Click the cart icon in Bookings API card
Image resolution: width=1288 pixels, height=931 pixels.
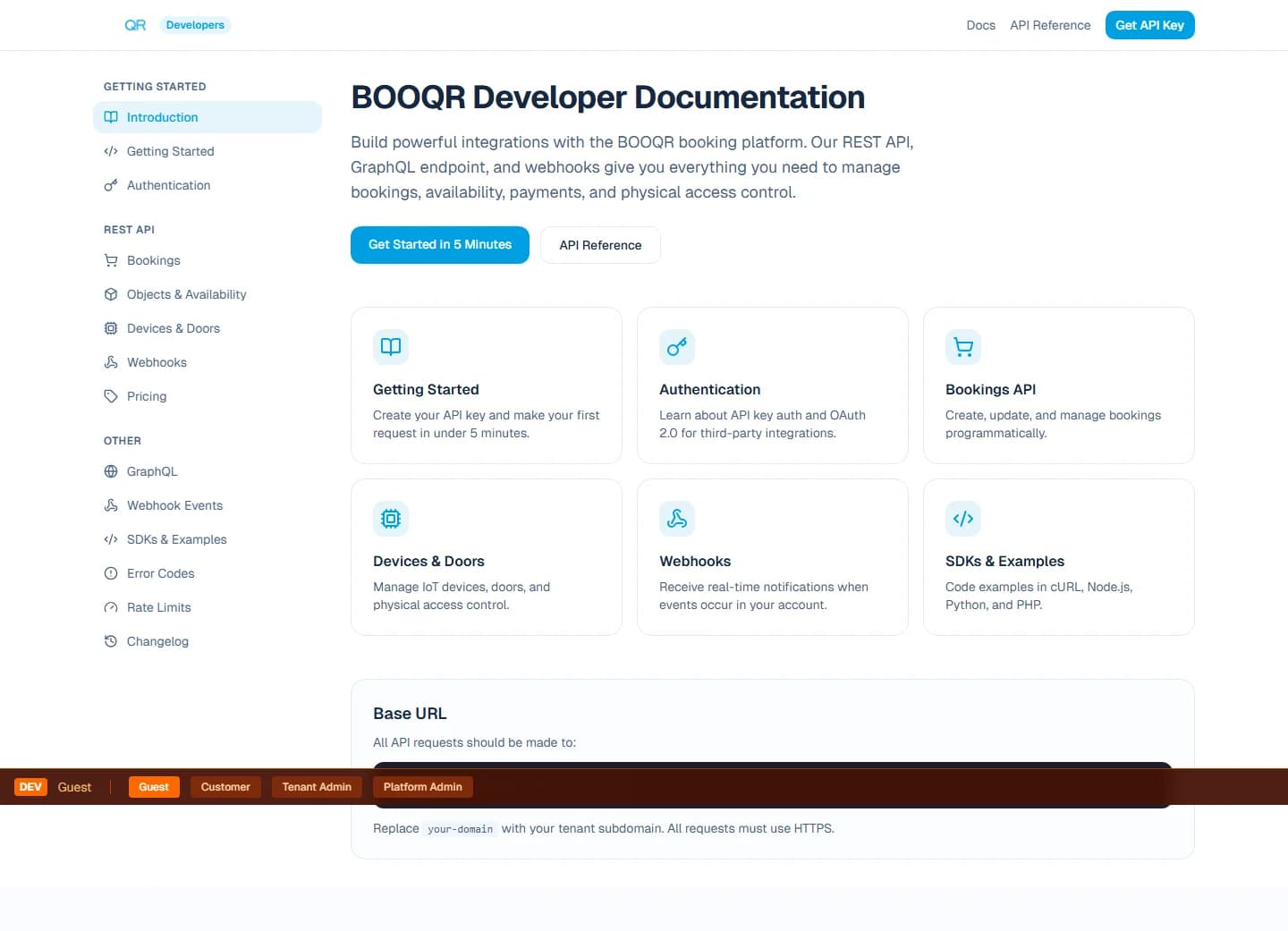click(963, 347)
